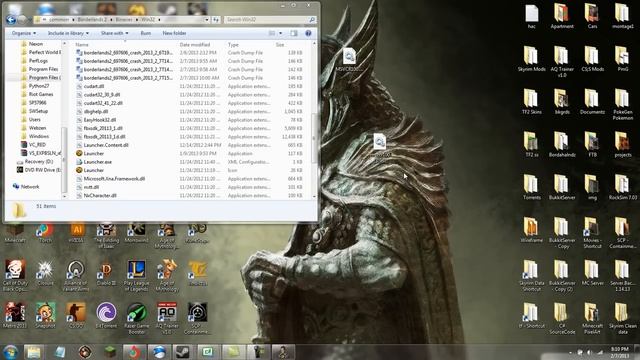
Task: Sort files by Date modified column
Action: coord(195,44)
